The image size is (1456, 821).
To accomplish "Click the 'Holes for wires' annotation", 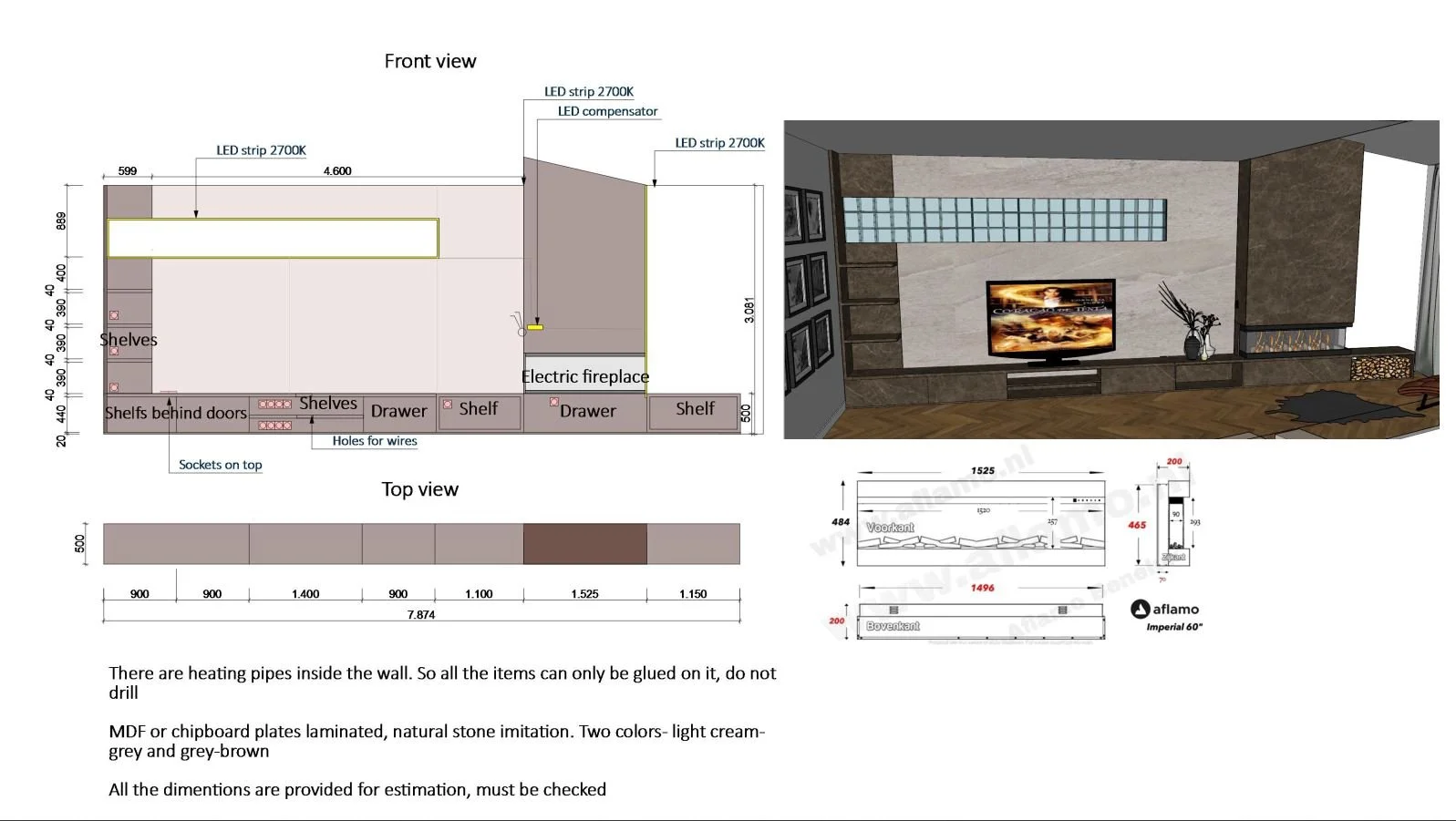I will (375, 441).
